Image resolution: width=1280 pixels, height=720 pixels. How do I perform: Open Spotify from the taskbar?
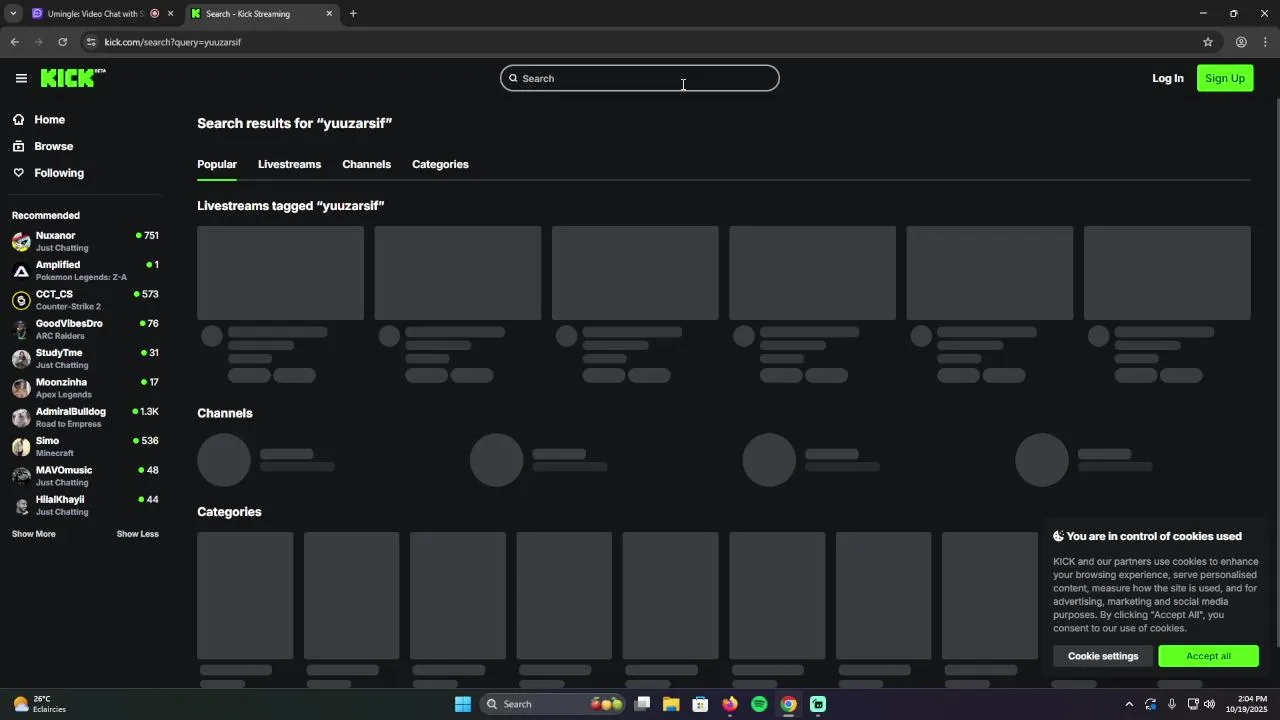759,704
